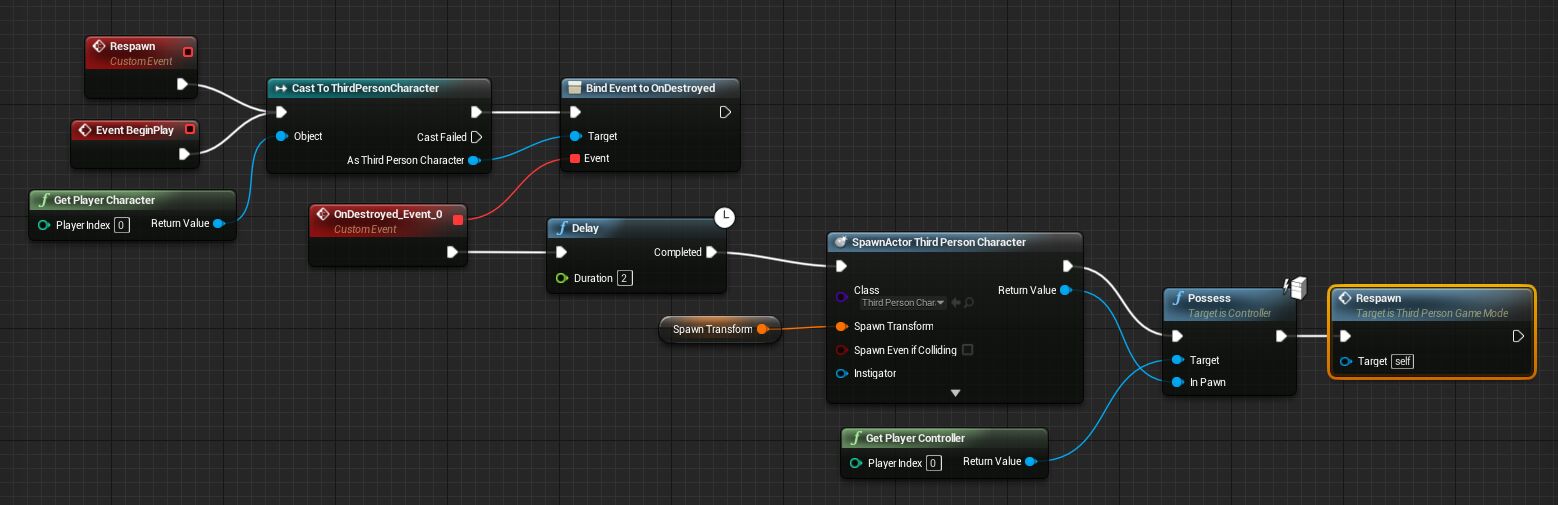Click the Instigator pin on the SpawnActor node
This screenshot has height=505, width=1558.
pyautogui.click(x=841, y=373)
